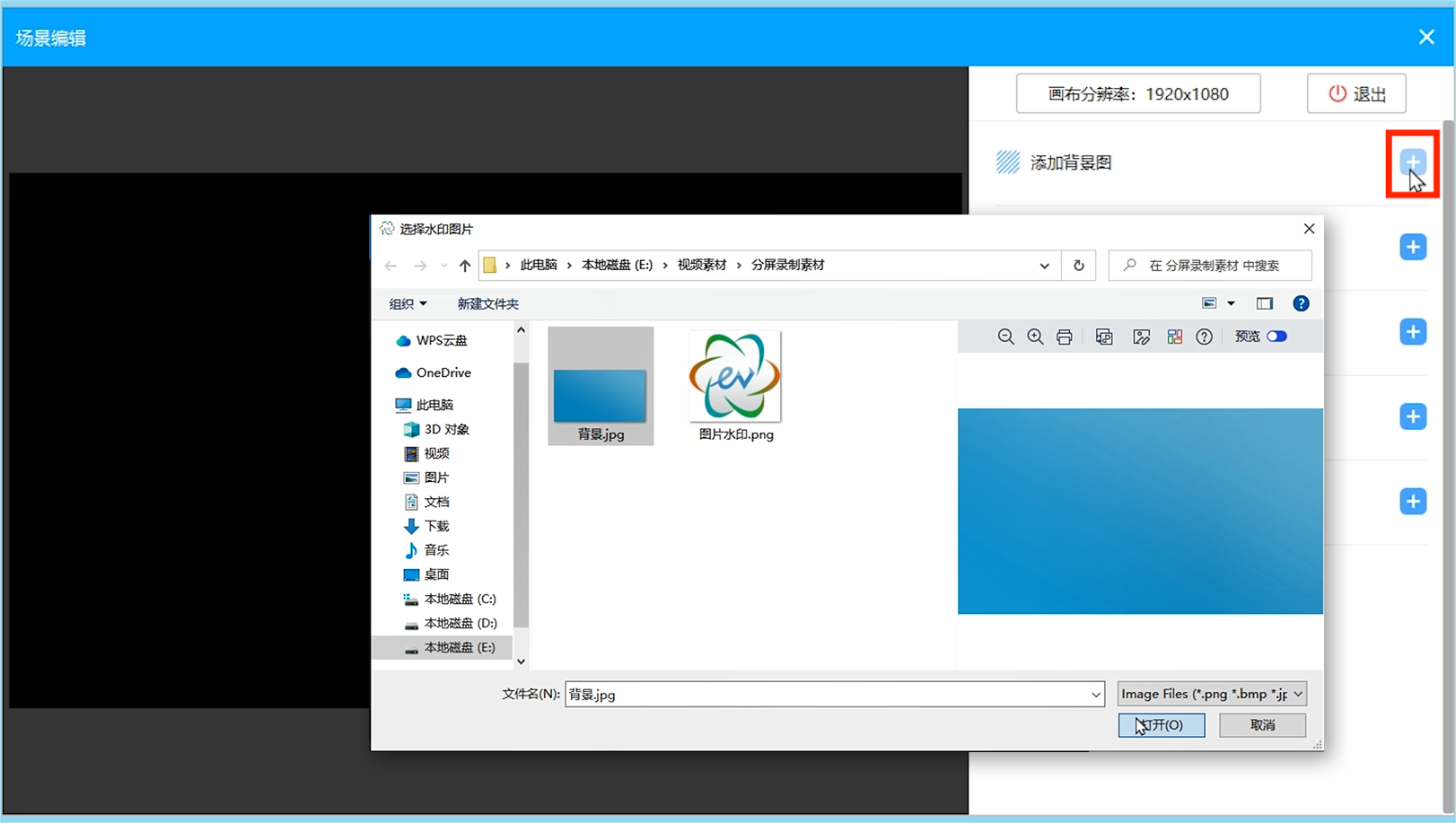Open the file type dropdown showing Image Files
The height and width of the screenshot is (823, 1456).
1210,693
